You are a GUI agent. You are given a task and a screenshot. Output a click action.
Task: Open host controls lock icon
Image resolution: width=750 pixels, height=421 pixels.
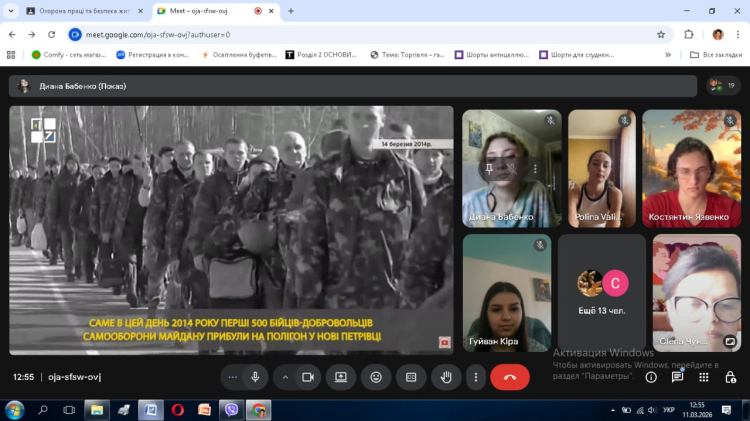pos(731,377)
